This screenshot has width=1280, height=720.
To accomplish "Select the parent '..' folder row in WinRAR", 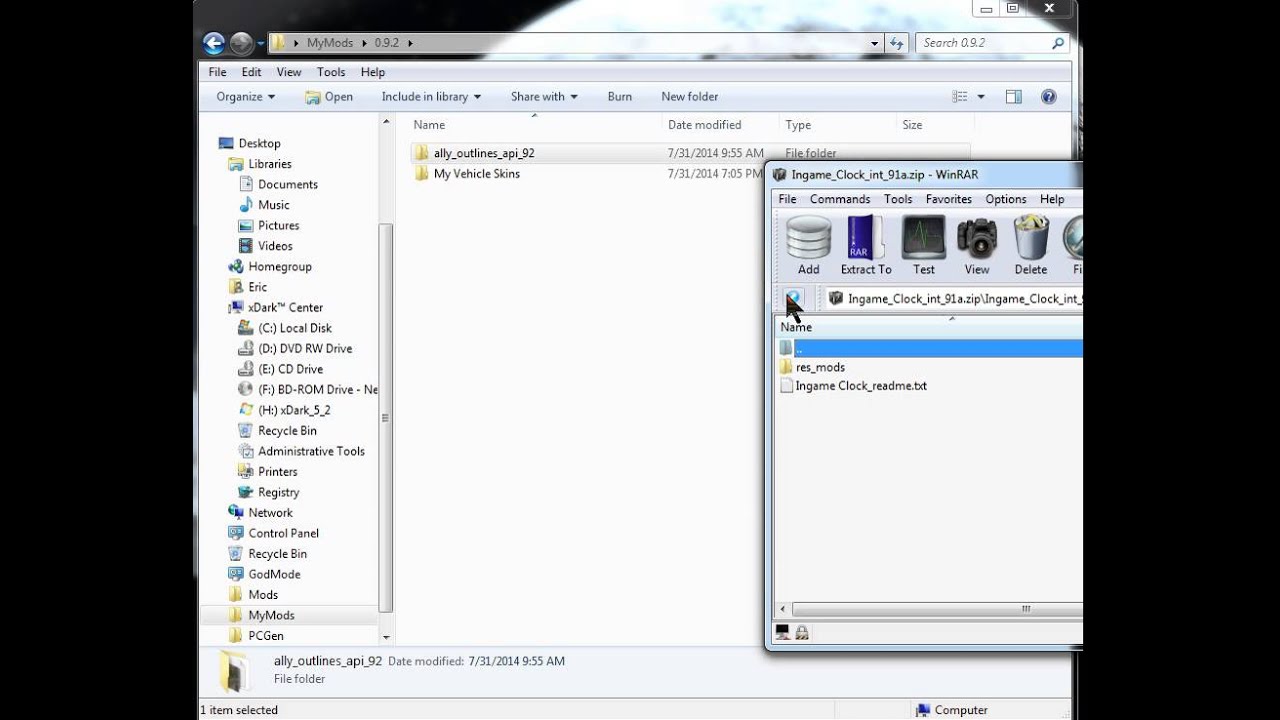I will pyautogui.click(x=930, y=348).
